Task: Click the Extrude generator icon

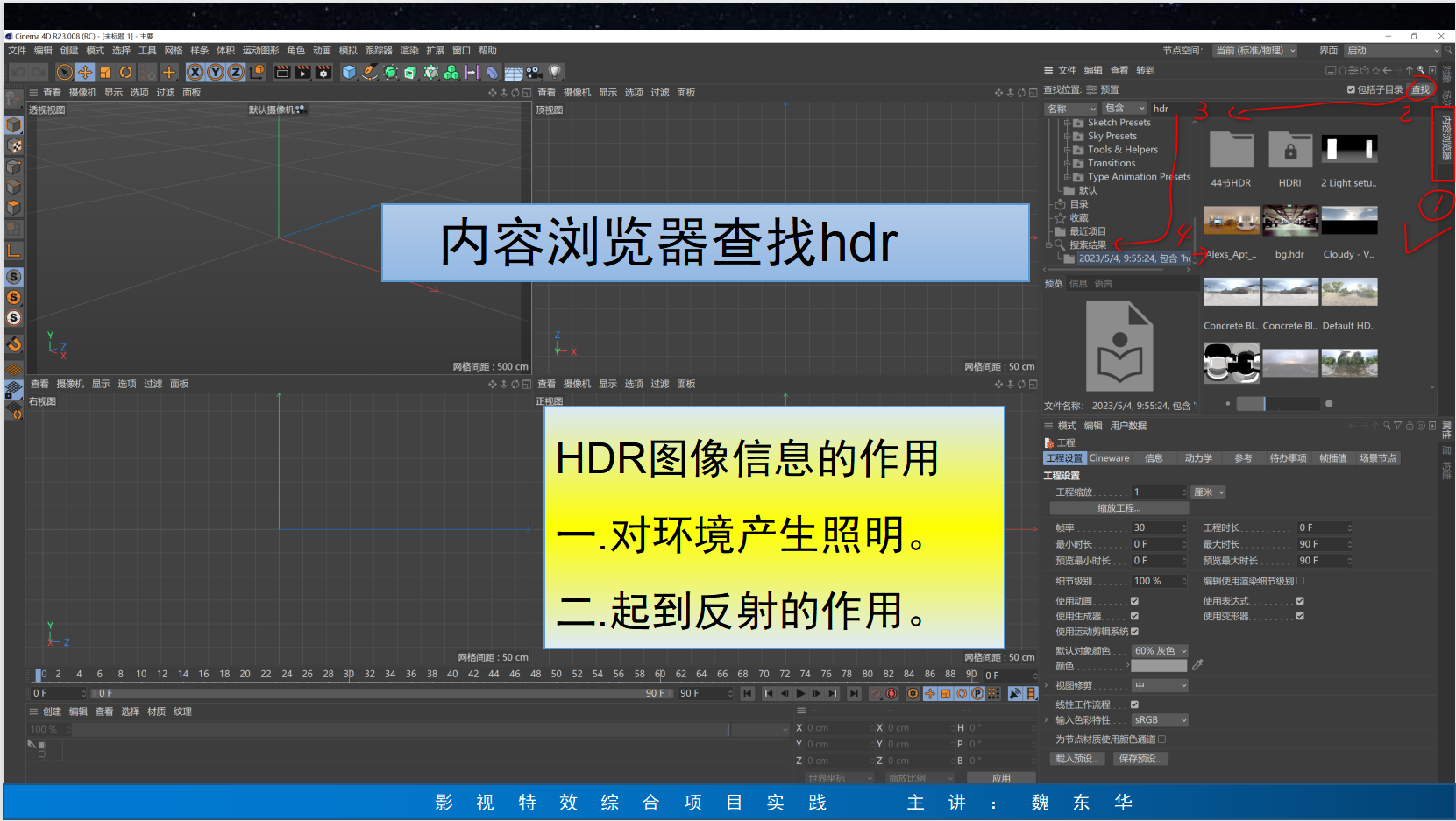Action: pyautogui.click(x=410, y=73)
